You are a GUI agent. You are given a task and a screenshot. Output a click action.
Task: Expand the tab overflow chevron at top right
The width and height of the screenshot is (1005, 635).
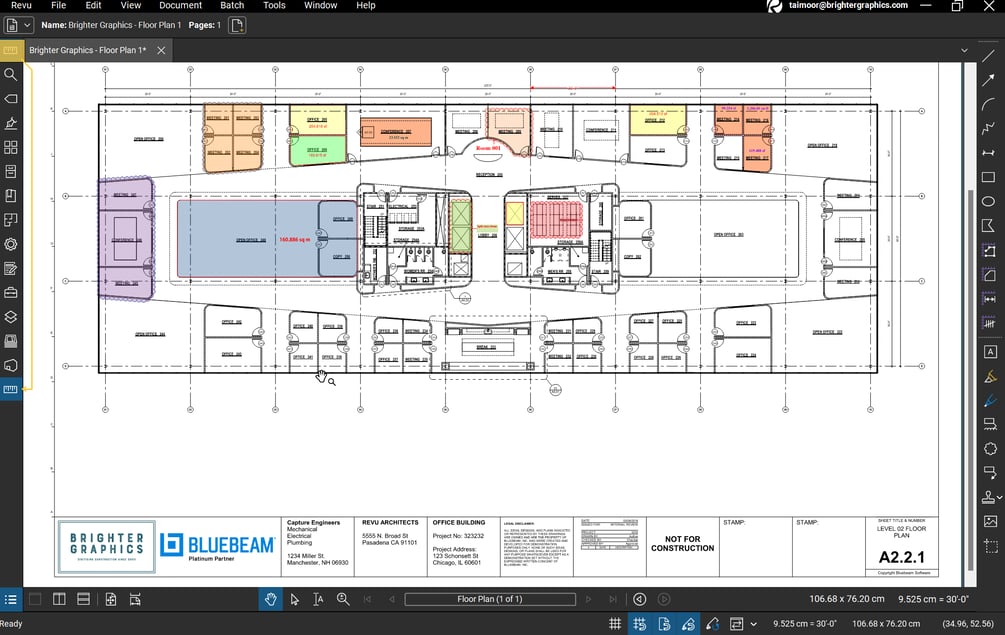pyautogui.click(x=963, y=49)
